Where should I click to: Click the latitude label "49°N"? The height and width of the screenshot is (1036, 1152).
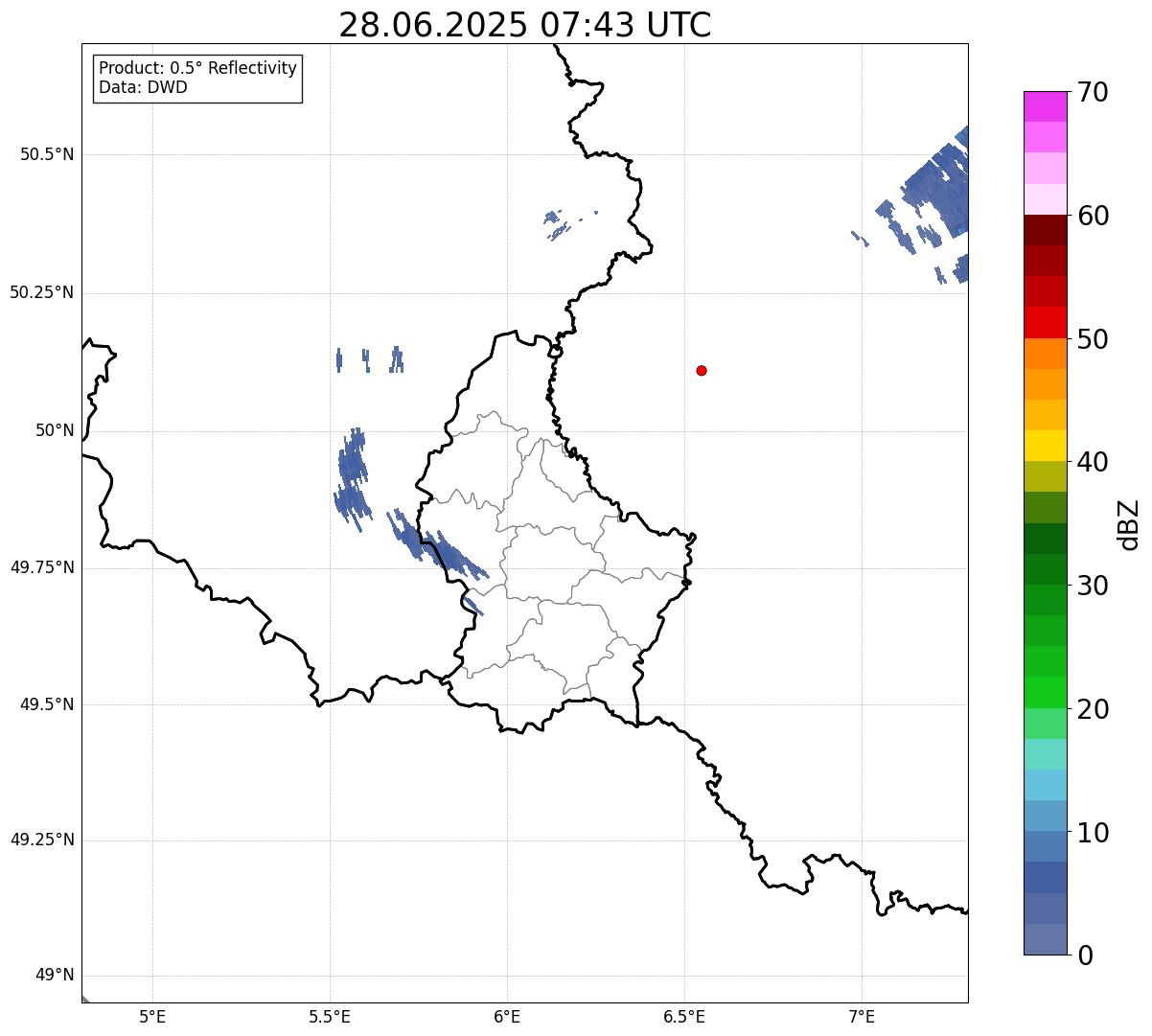pos(55,976)
